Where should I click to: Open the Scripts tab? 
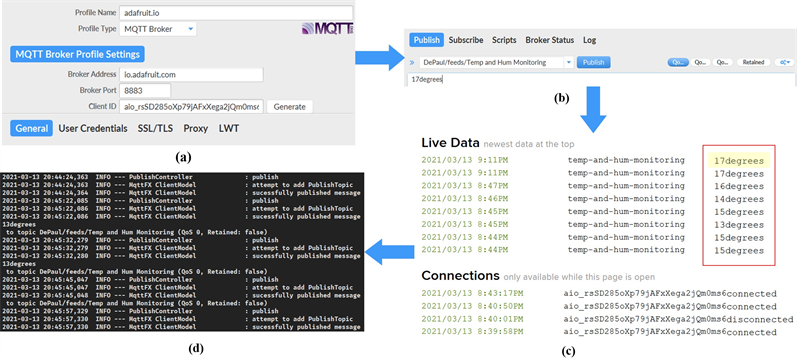click(x=504, y=40)
